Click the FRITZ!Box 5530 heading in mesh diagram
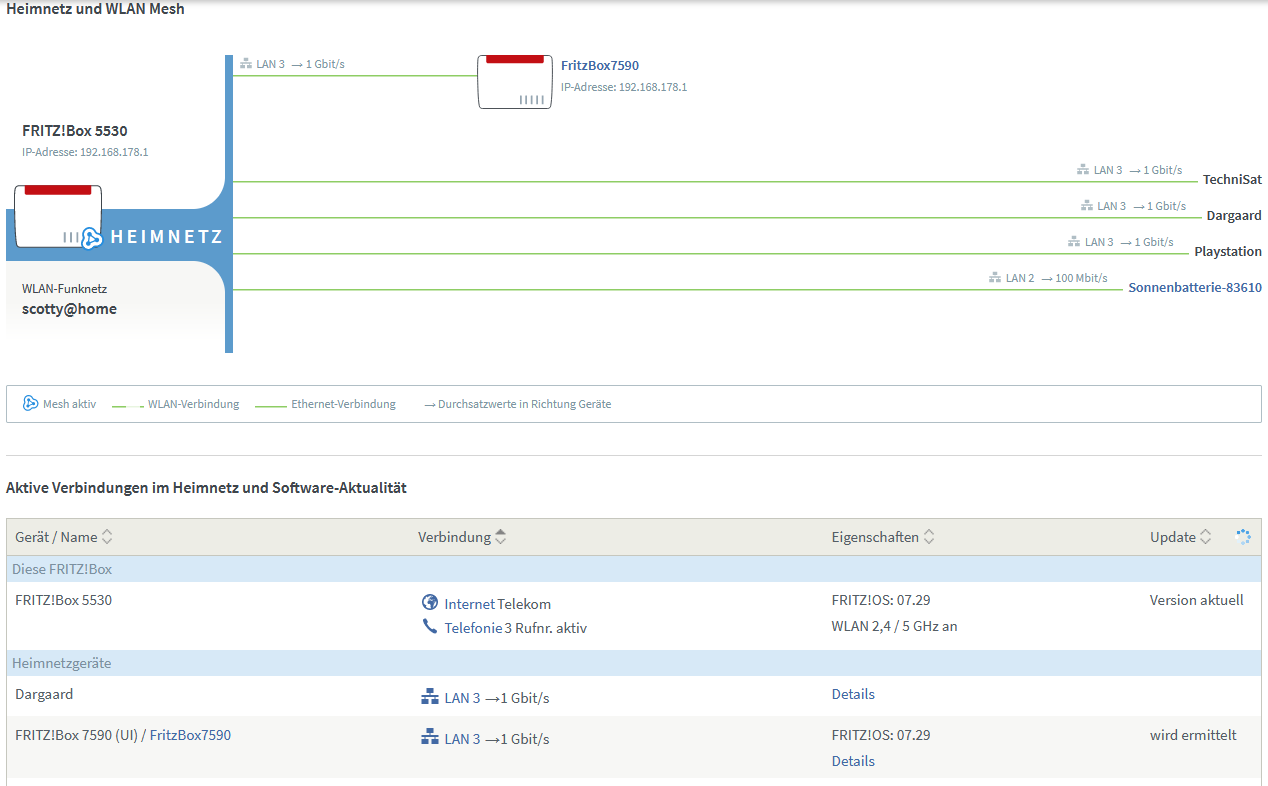1268x786 pixels. 75,130
